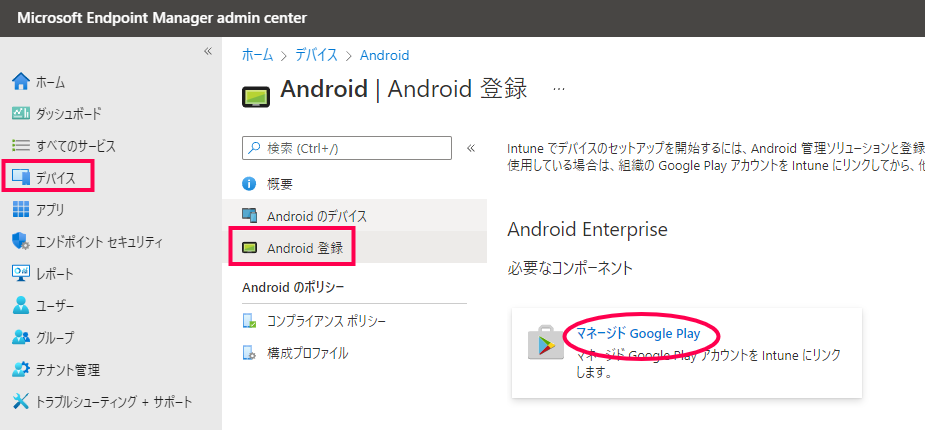Click the Android 登録 green icon in menu
Image resolution: width=925 pixels, height=430 pixels.
(250, 248)
